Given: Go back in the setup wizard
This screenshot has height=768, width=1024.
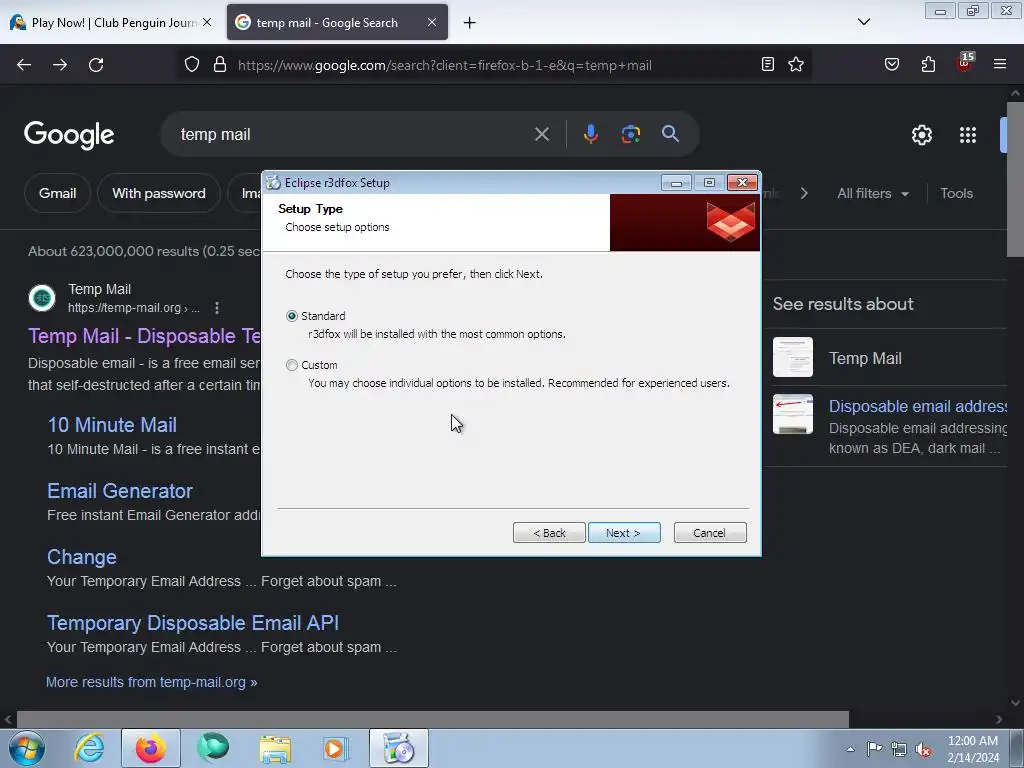Looking at the screenshot, I should (x=549, y=533).
